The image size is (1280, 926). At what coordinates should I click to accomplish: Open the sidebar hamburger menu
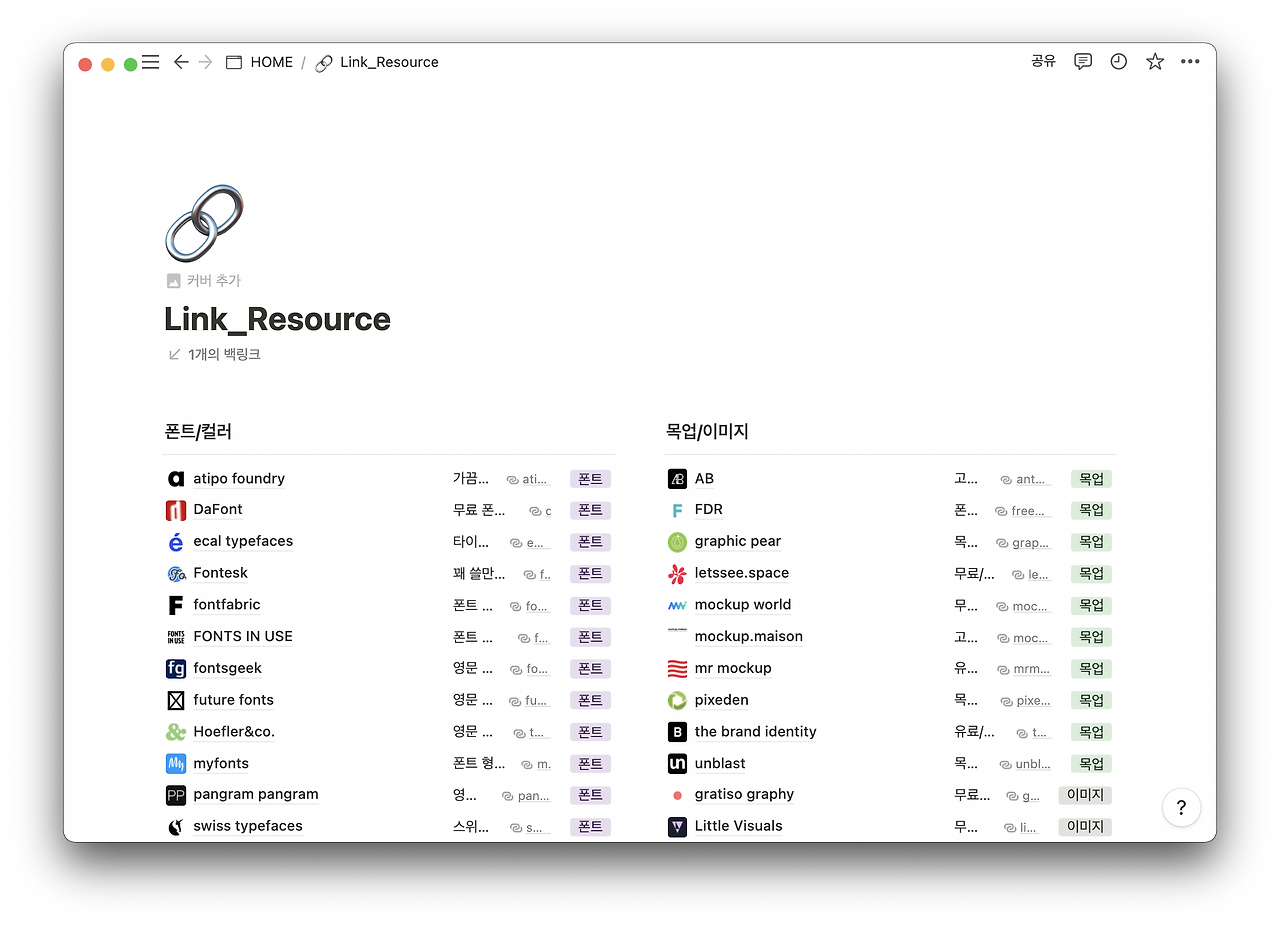click(x=150, y=62)
